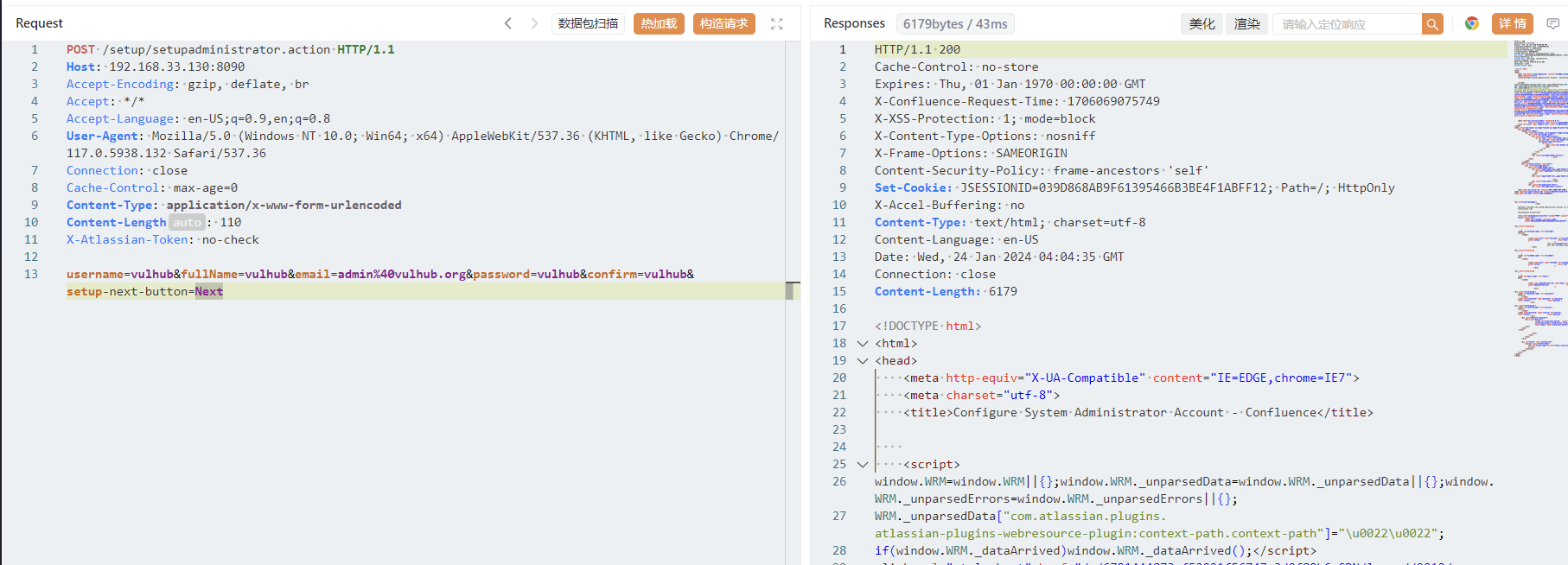
Task: Click the response code minimap
Action: click(1539, 199)
